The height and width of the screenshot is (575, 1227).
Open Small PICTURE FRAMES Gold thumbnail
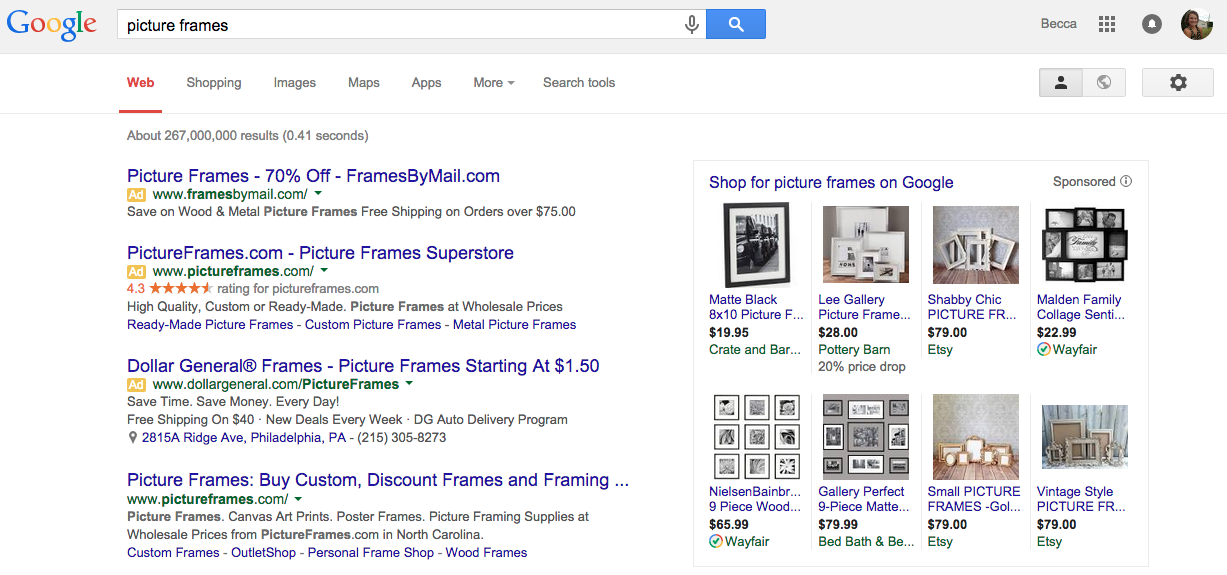pyautogui.click(x=976, y=437)
